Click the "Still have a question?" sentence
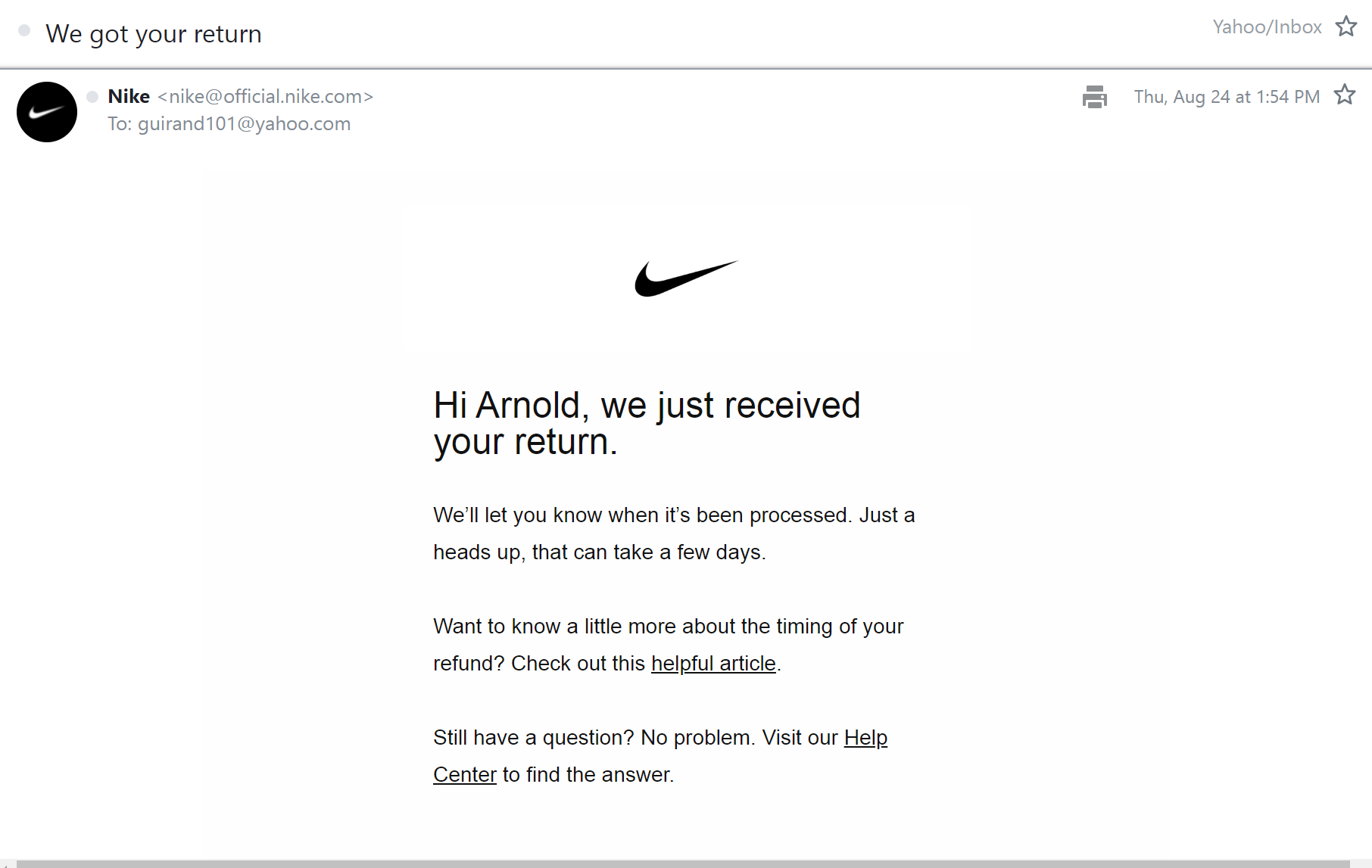 pyautogui.click(x=636, y=738)
